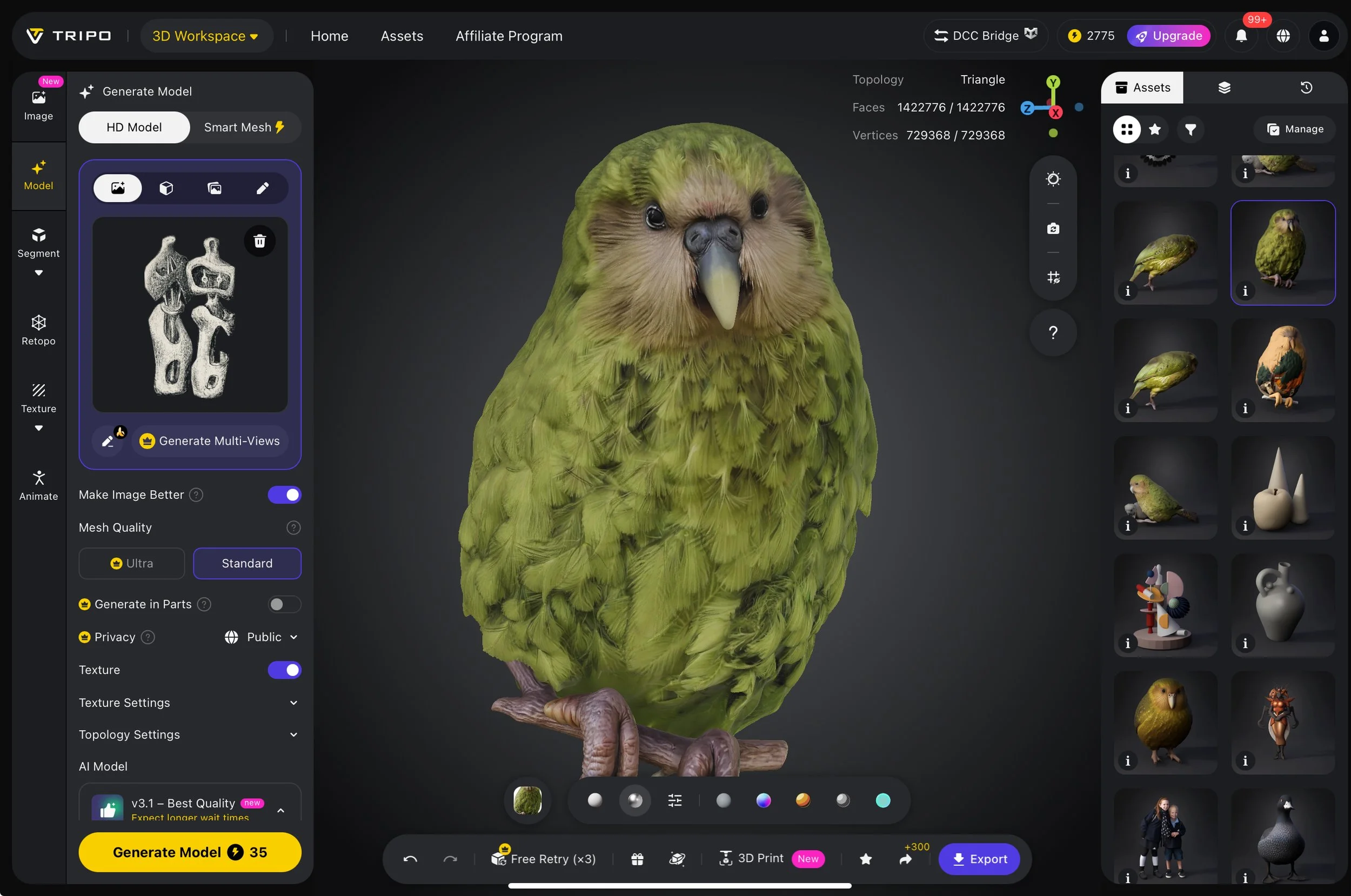Collapse the v3.1 Best Quality model selector
Image resolution: width=1351 pixels, height=896 pixels.
click(280, 810)
